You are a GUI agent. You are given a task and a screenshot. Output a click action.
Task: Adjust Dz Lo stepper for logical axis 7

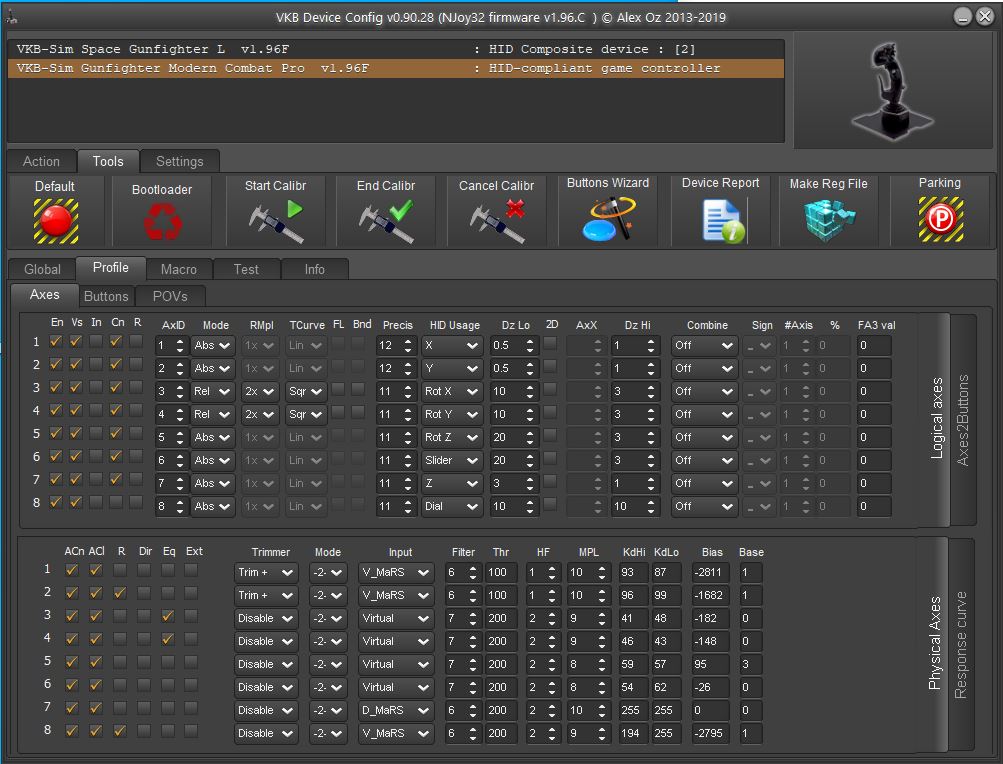click(530, 483)
